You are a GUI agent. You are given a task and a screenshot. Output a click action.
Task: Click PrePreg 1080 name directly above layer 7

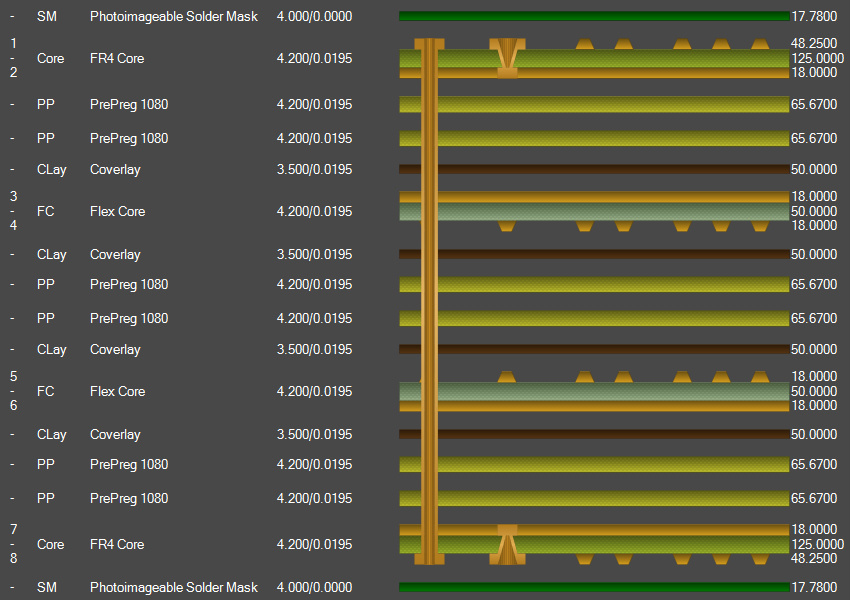[x=129, y=499]
